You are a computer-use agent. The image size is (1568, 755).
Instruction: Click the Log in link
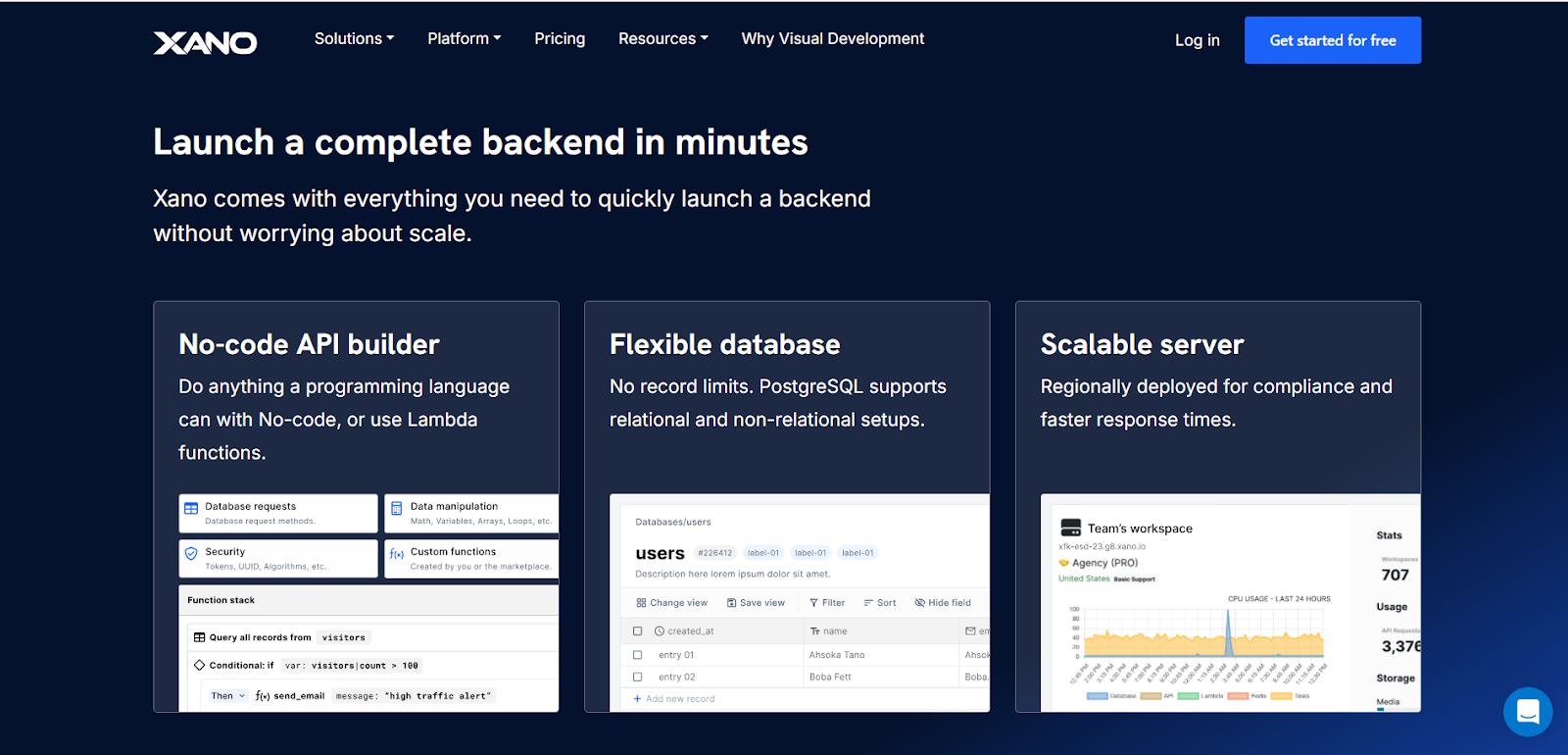pos(1198,40)
